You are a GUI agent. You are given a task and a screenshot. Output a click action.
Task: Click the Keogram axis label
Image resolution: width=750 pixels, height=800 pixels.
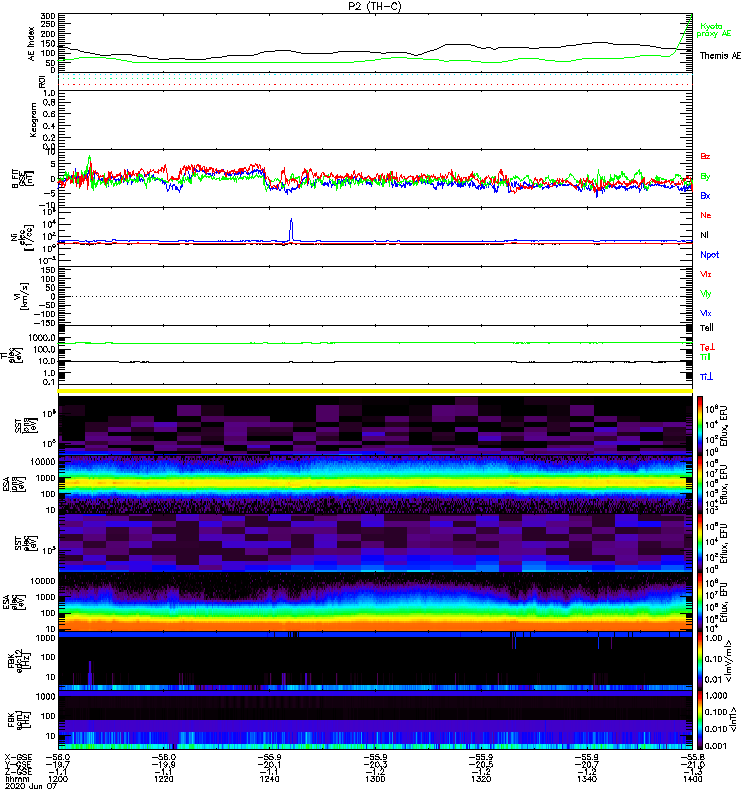[x=33, y=120]
